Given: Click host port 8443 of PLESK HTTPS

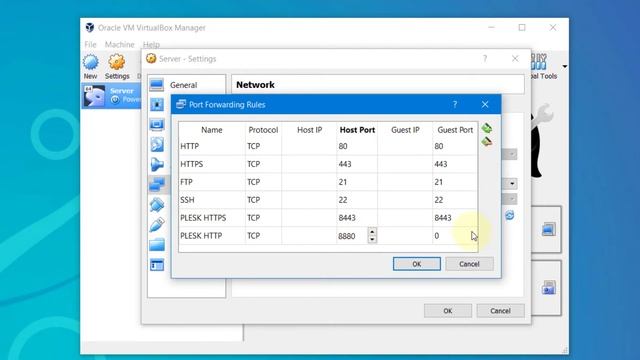Looking at the screenshot, I should point(357,218).
